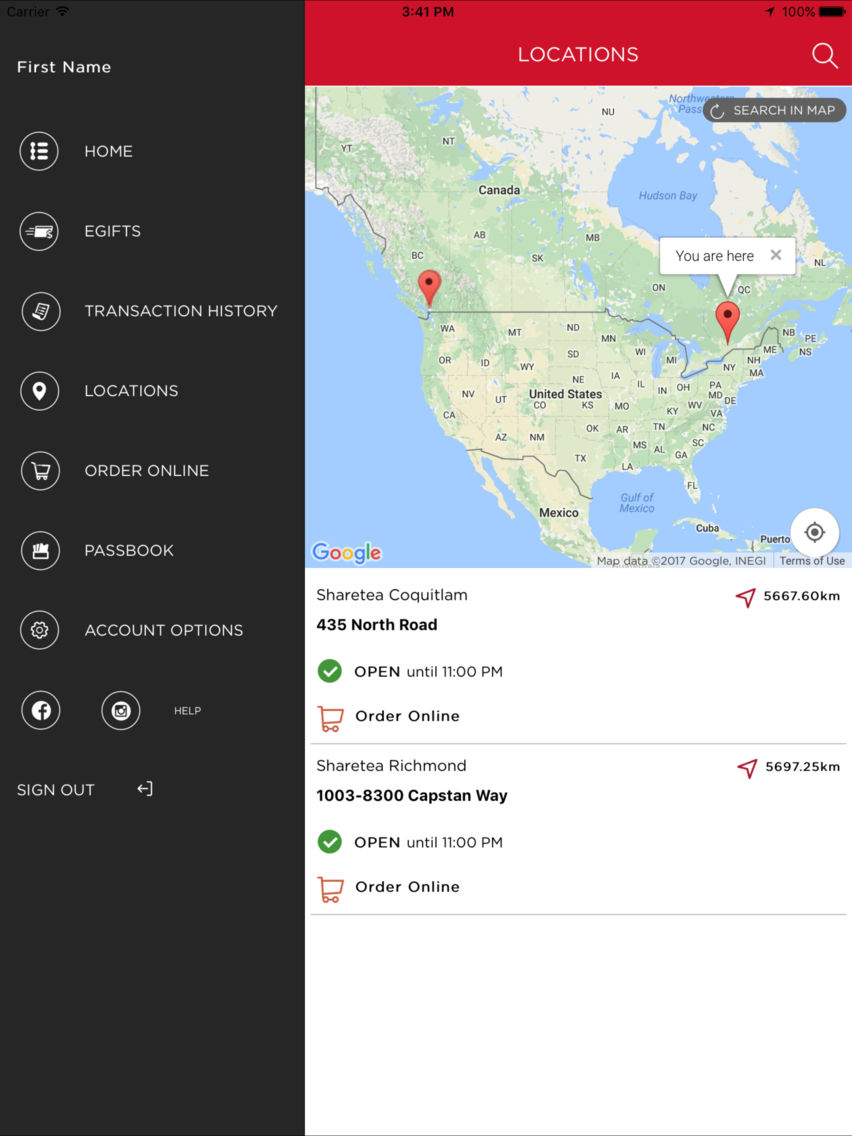This screenshot has width=852, height=1136.
Task: Open Account Options gear icon
Action: click(x=39, y=630)
